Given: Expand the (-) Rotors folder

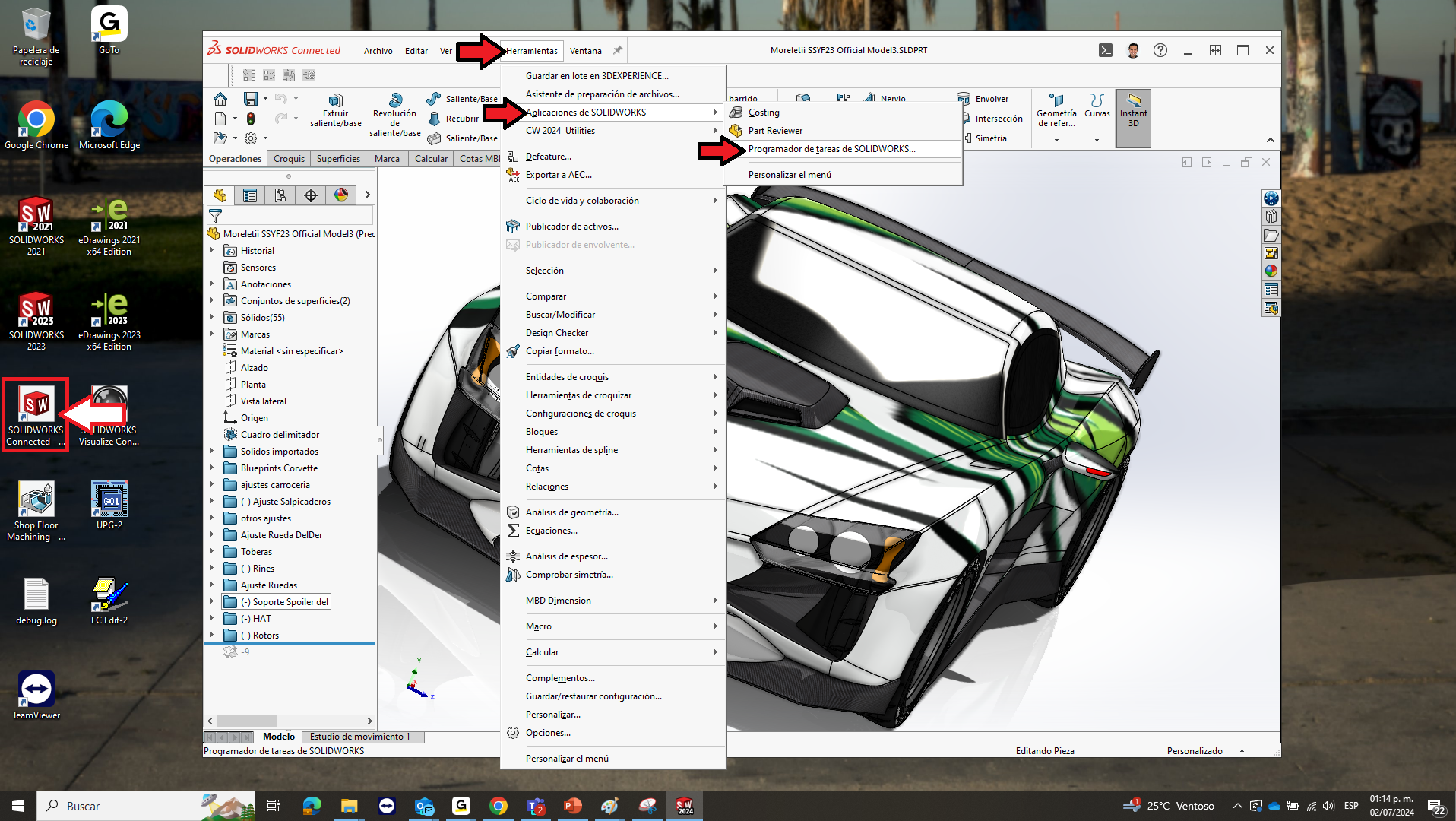Looking at the screenshot, I should click(212, 636).
